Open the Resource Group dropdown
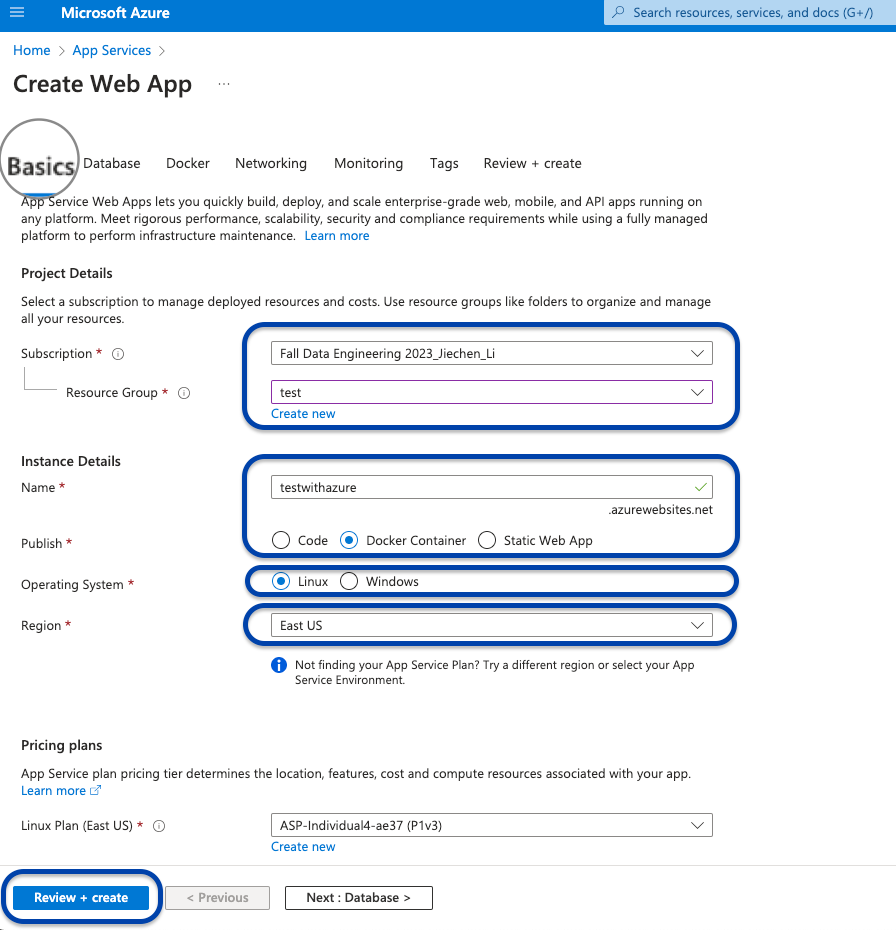 [492, 392]
